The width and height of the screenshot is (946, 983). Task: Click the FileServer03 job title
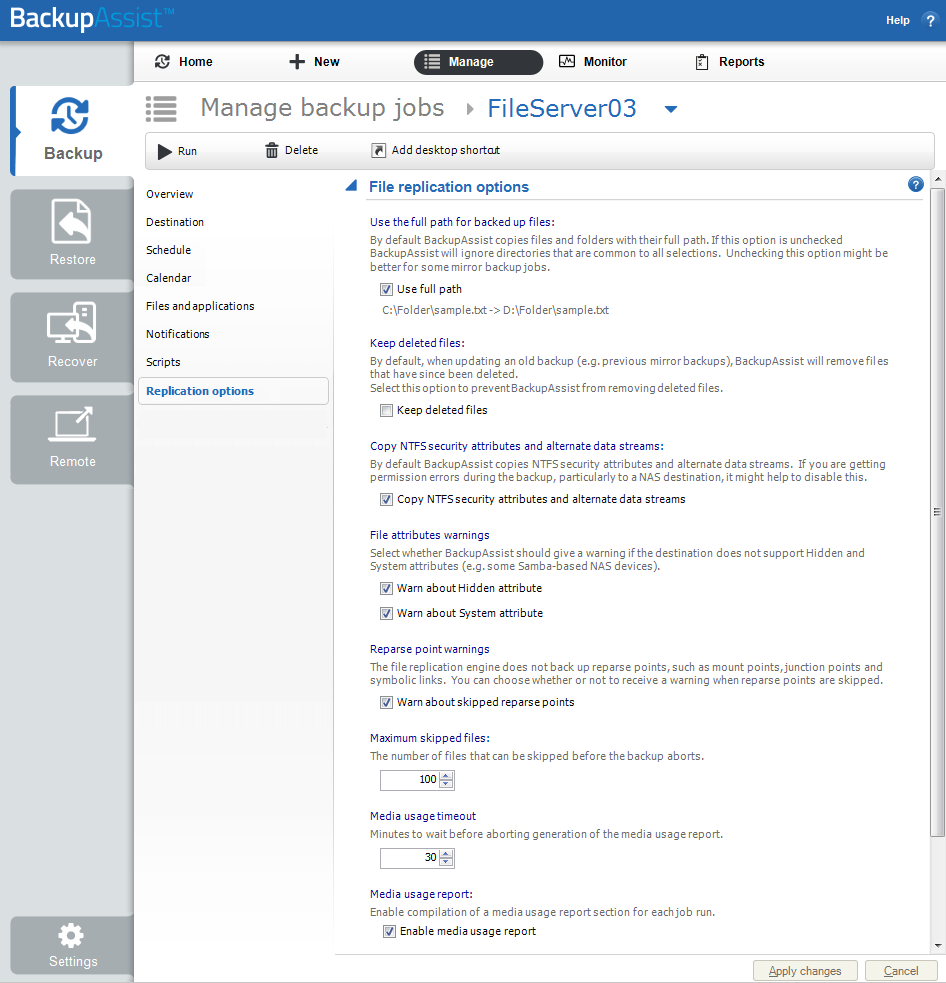[x=562, y=108]
